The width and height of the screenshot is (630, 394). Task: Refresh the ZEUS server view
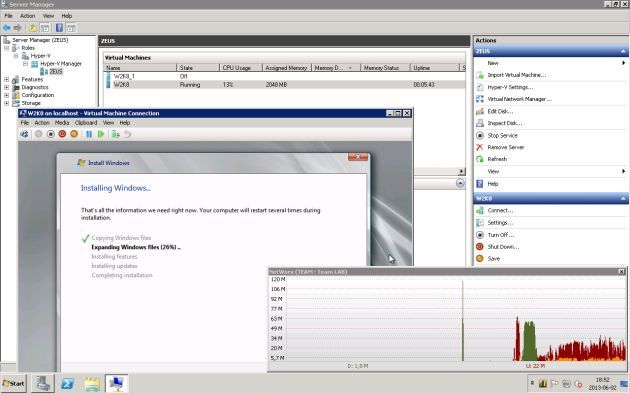point(497,159)
